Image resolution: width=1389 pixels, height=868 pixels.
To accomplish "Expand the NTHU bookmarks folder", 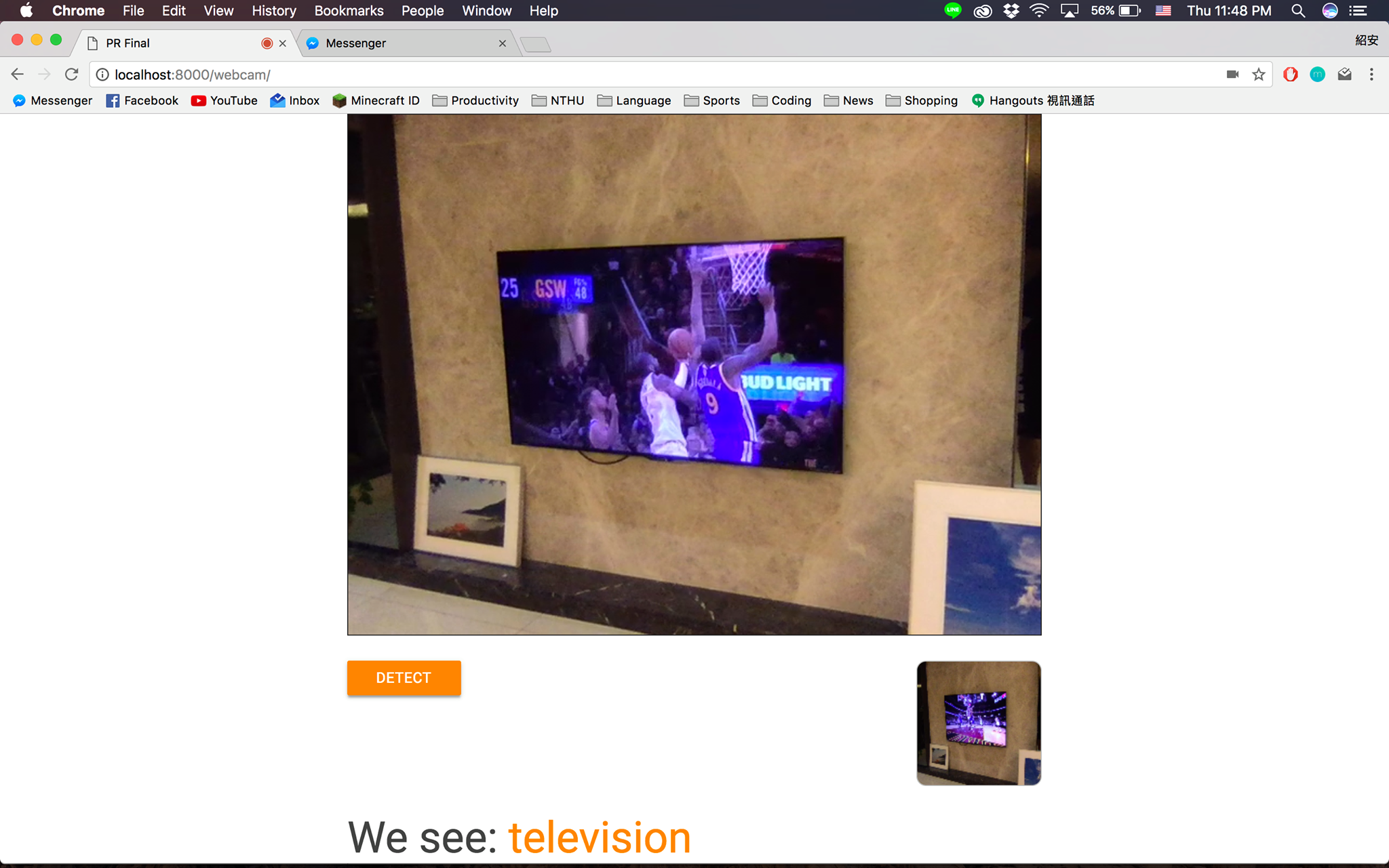I will click(557, 100).
